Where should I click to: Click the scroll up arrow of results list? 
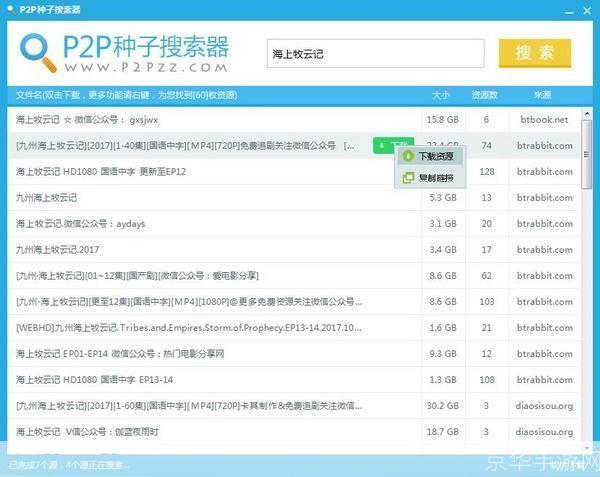(587, 114)
